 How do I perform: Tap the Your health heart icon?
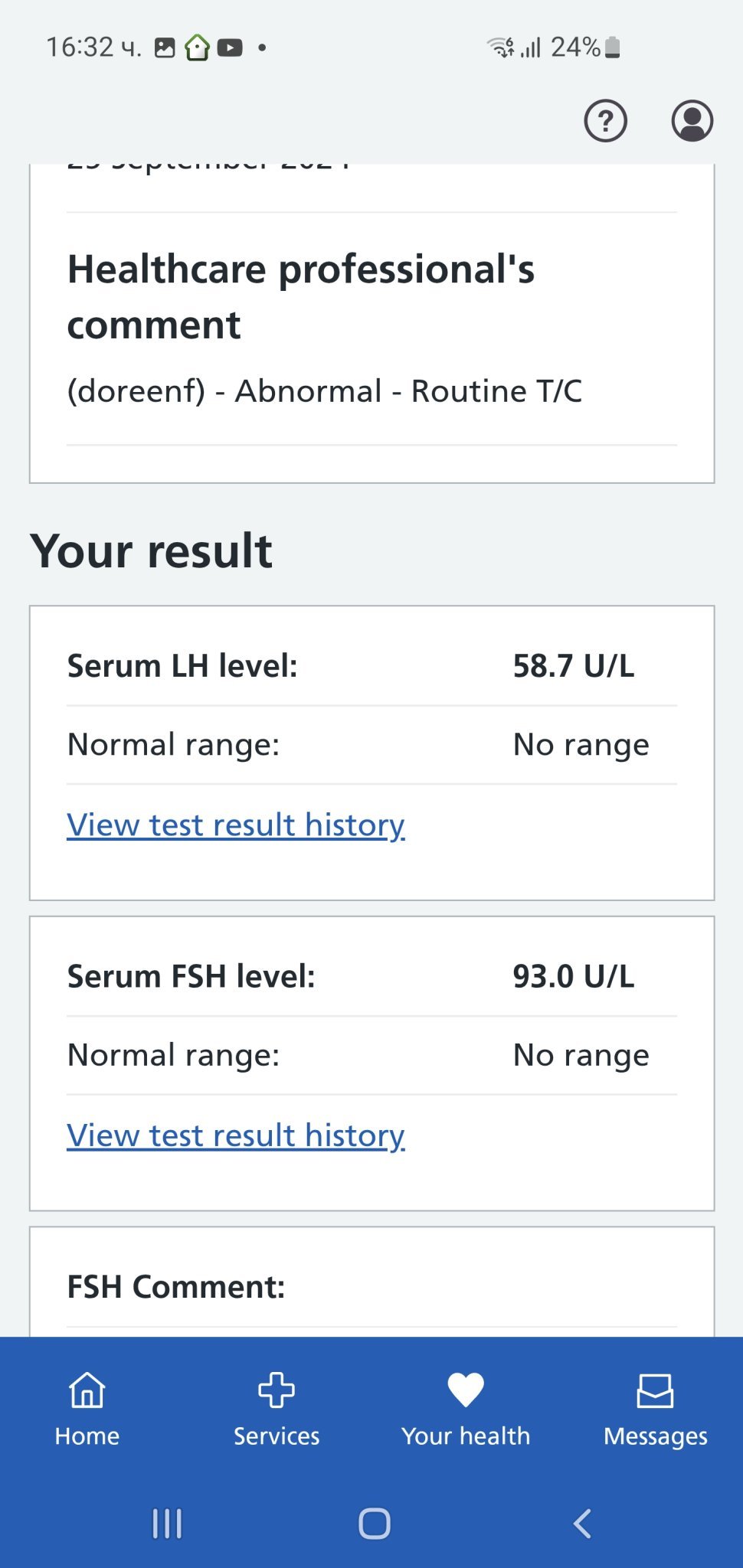click(x=466, y=1390)
